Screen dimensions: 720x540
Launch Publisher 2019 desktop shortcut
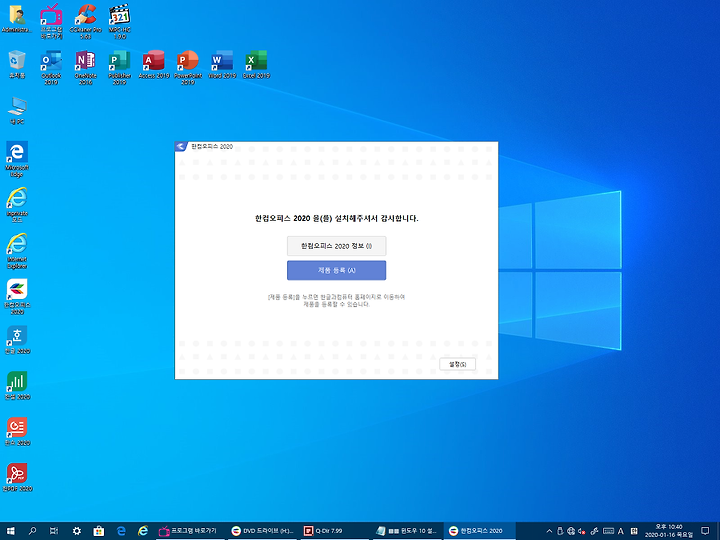(x=119, y=68)
